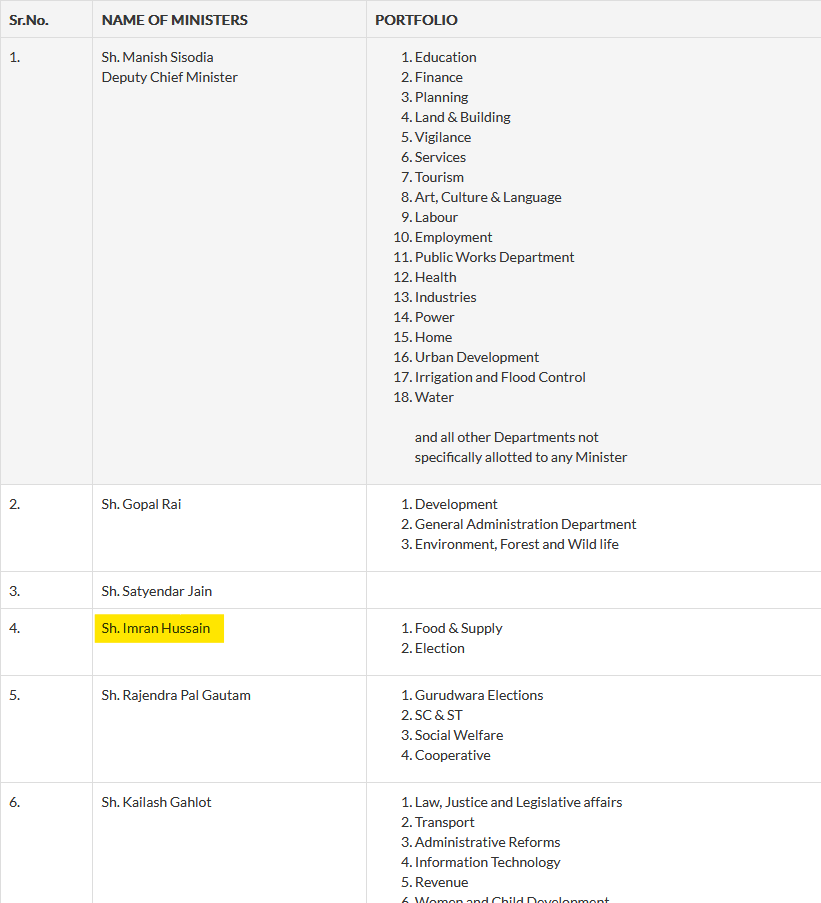Click the NAME OF MINISTERS column header
This screenshot has width=821, height=903.
174,20
